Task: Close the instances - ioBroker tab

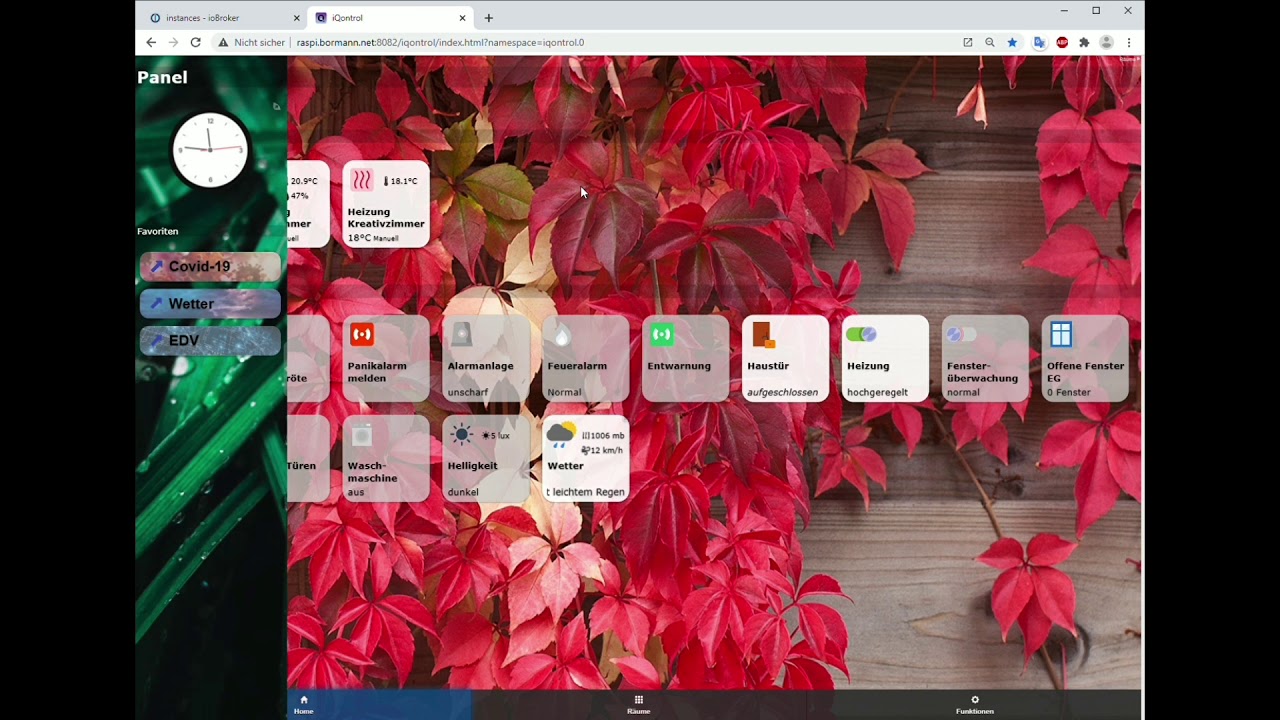Action: click(296, 18)
